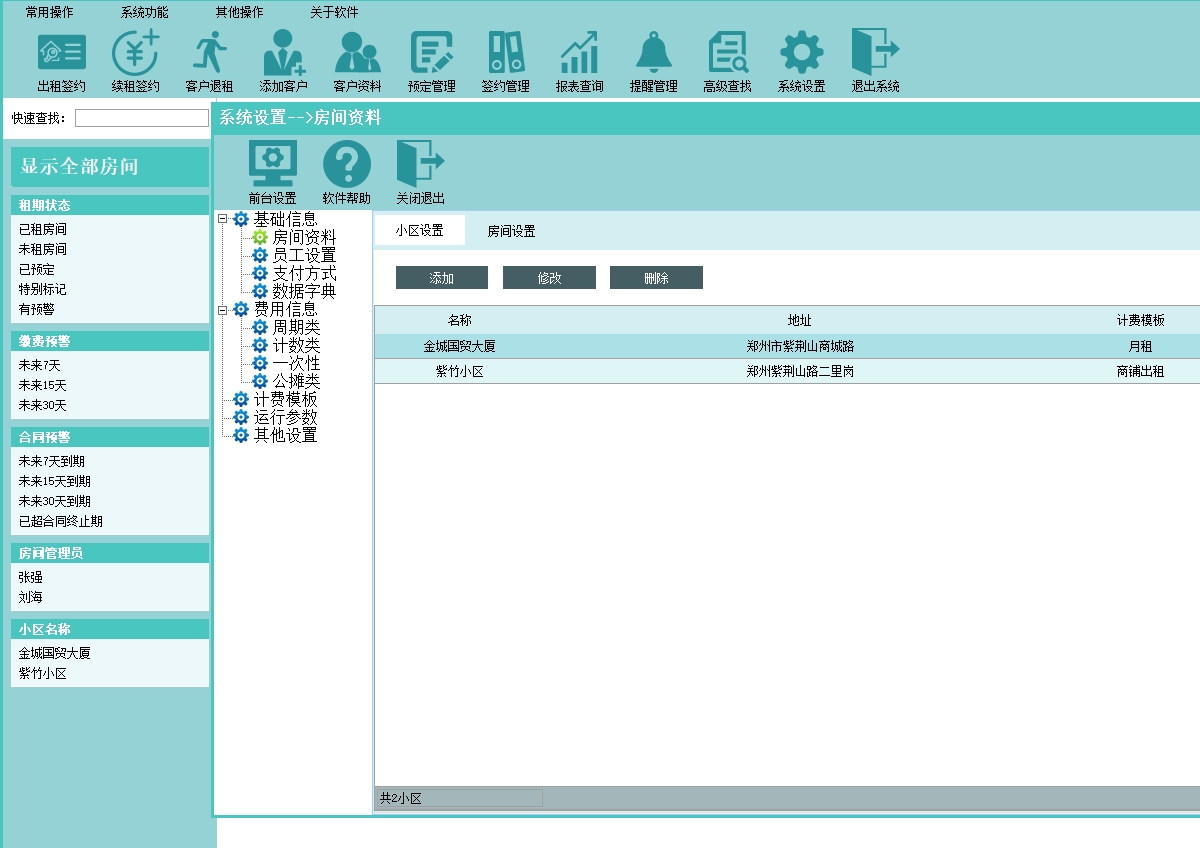The height and width of the screenshot is (848, 1200).
Task: Collapse the 费用信息 tree node
Action: (223, 310)
